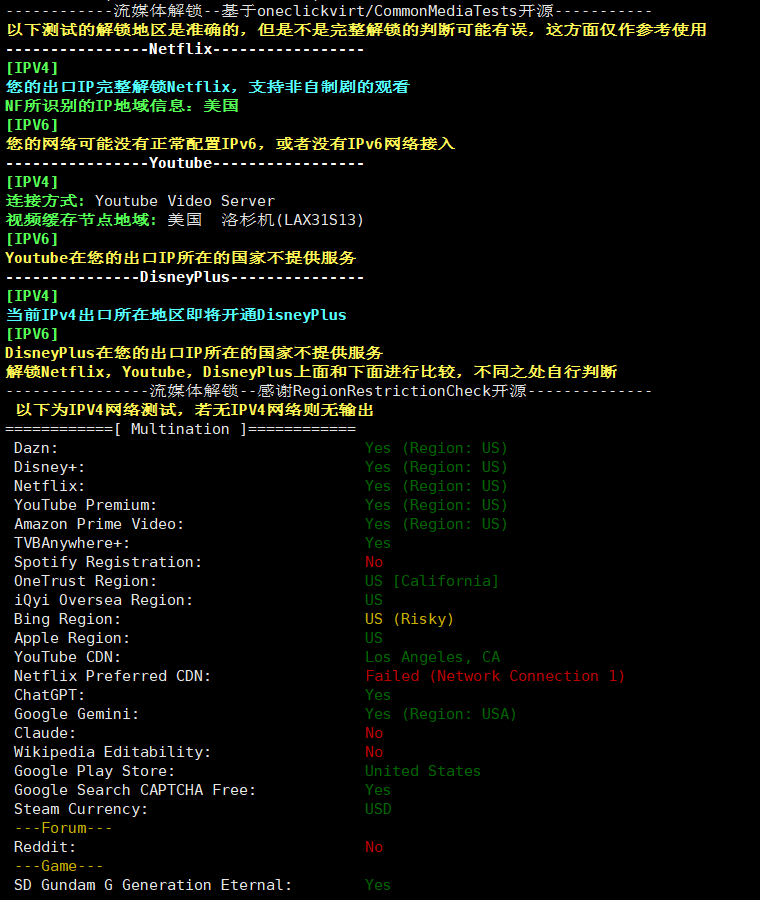Select the 'Claude:' row label
760x900 pixels.
[45, 733]
